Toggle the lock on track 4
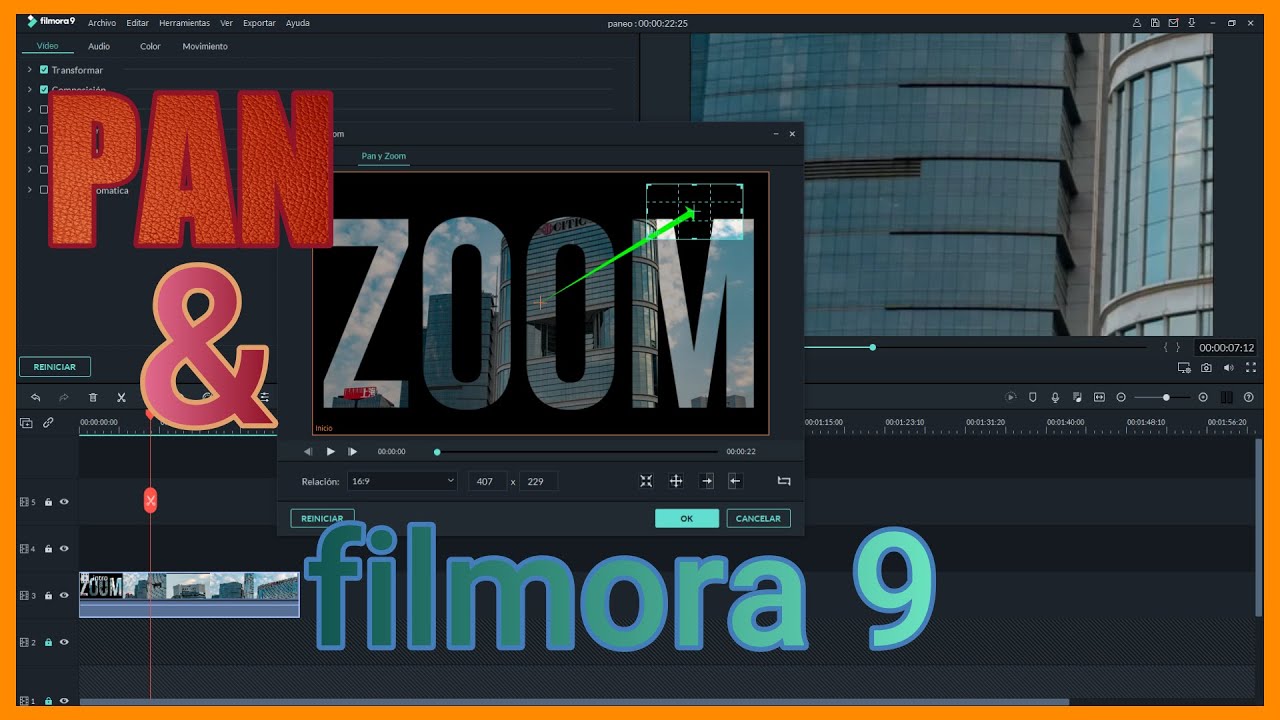This screenshot has height=720, width=1280. coord(48,549)
